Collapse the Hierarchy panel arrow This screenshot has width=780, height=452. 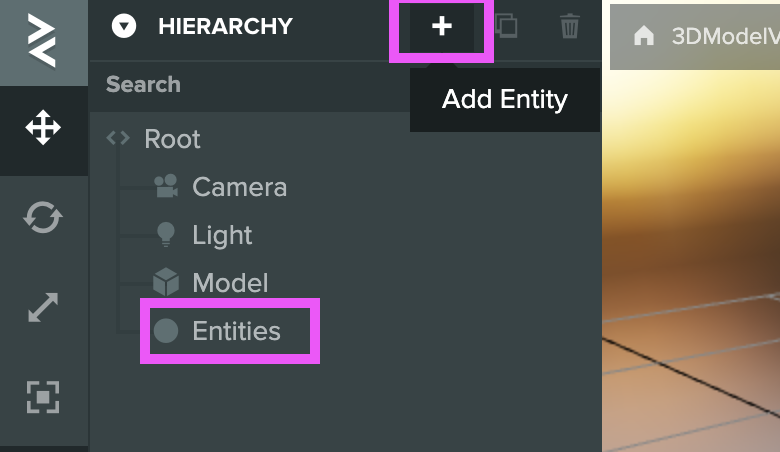pos(124,27)
